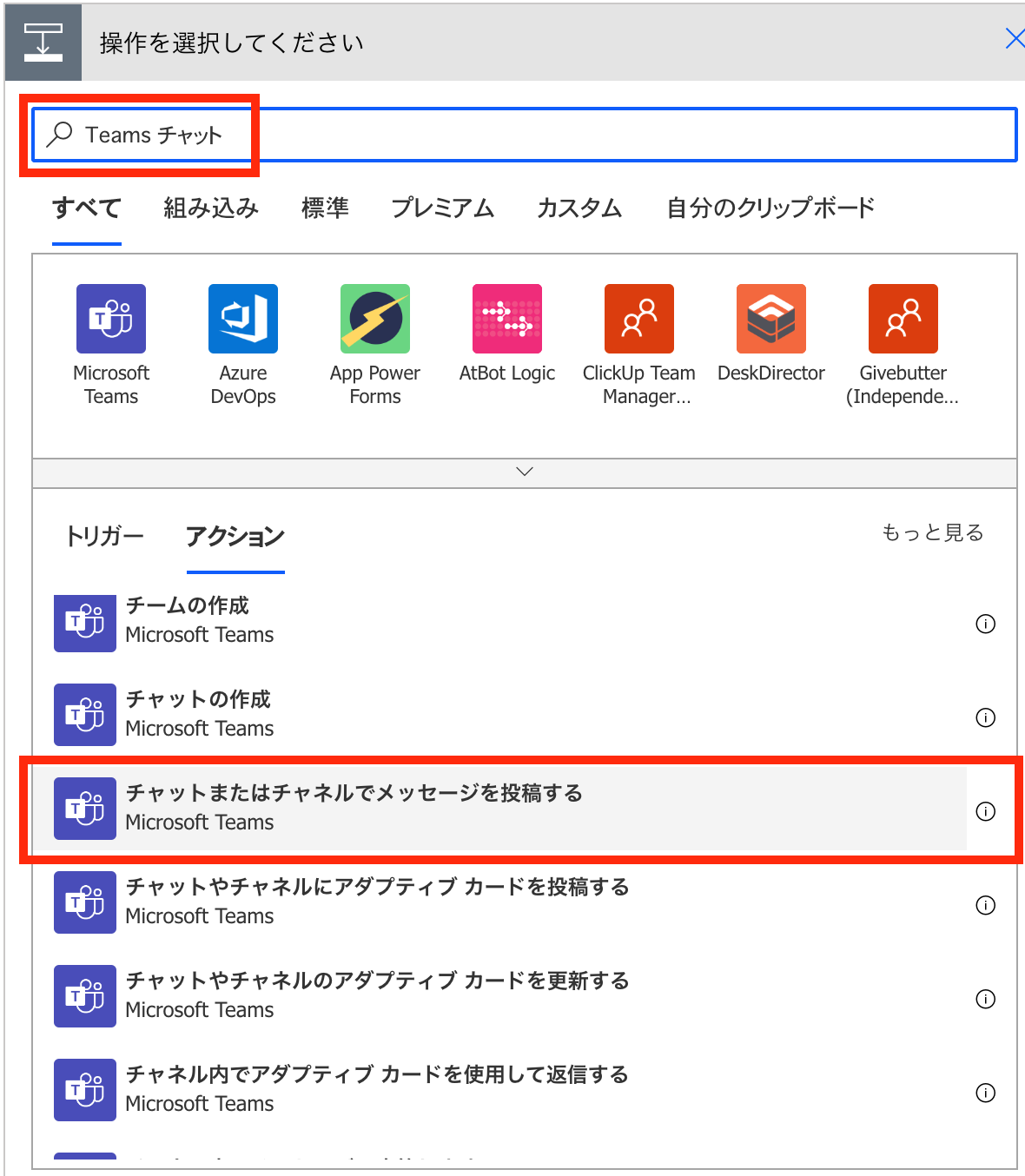The width and height of the screenshot is (1025, 1176).
Task: Click the もっと見る link
Action: click(933, 532)
